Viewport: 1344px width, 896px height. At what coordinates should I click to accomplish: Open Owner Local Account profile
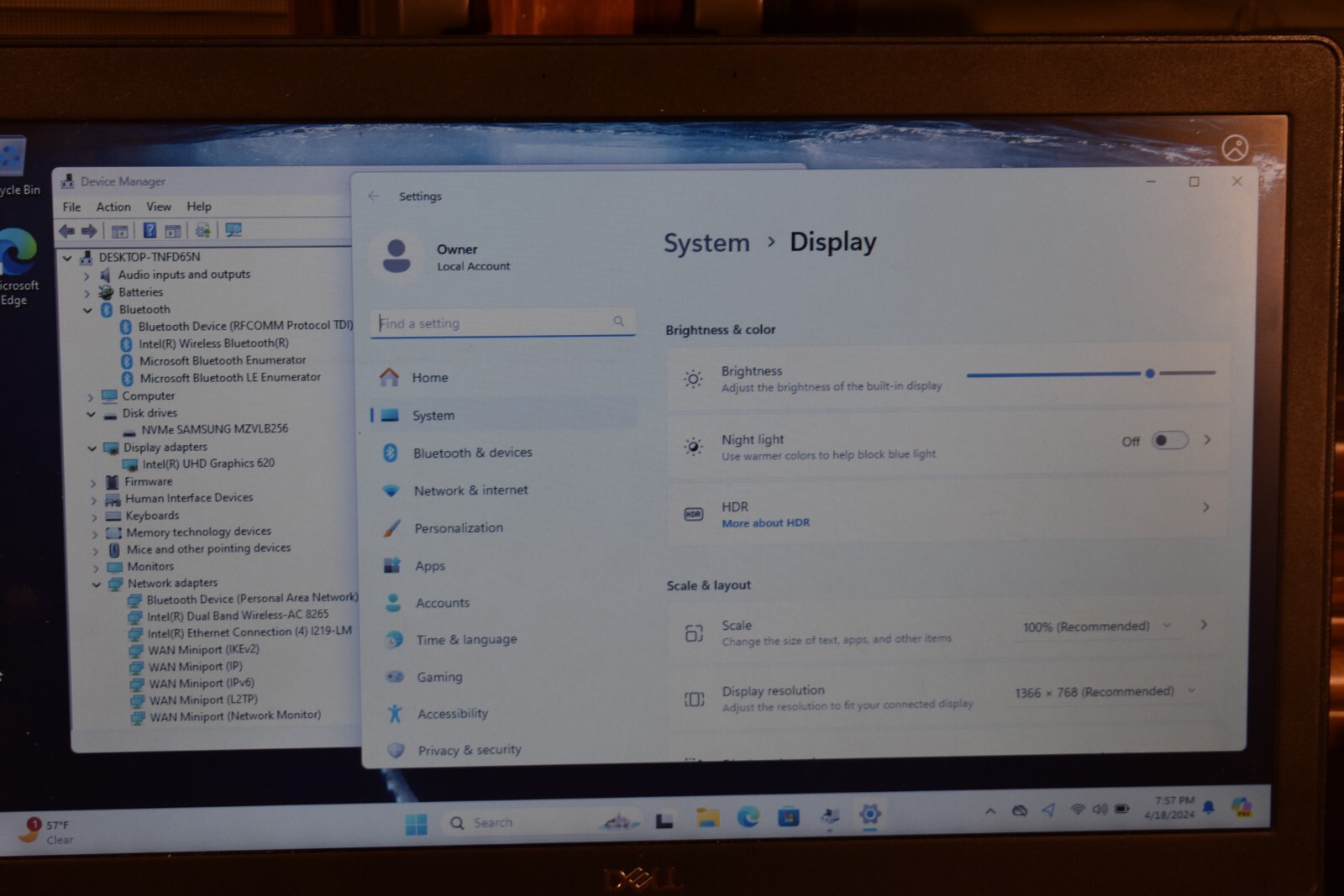(x=445, y=257)
